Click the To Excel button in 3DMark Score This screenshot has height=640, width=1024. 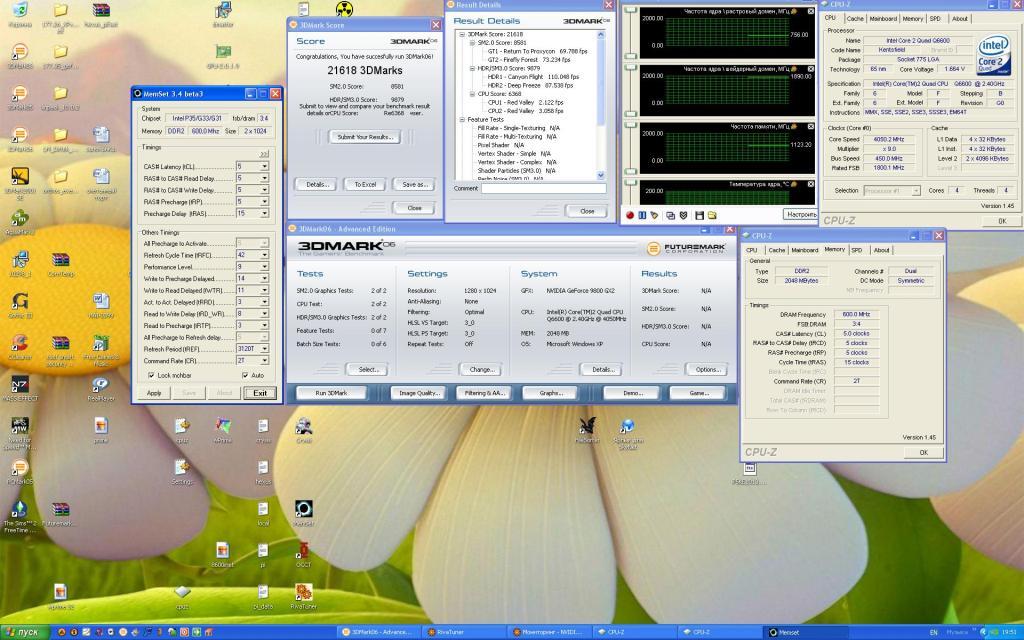[x=365, y=185]
